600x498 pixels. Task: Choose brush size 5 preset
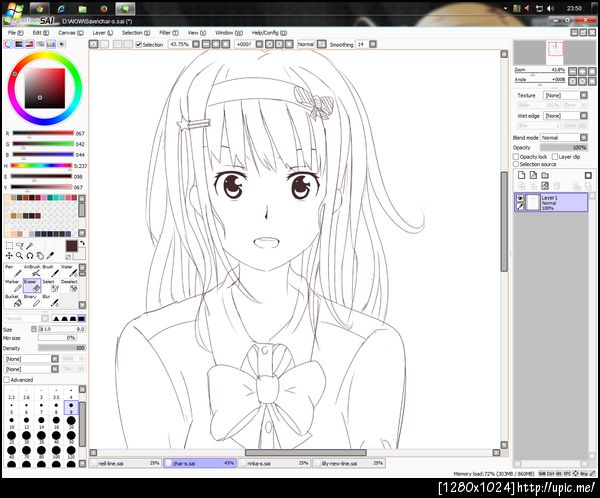tap(11, 407)
